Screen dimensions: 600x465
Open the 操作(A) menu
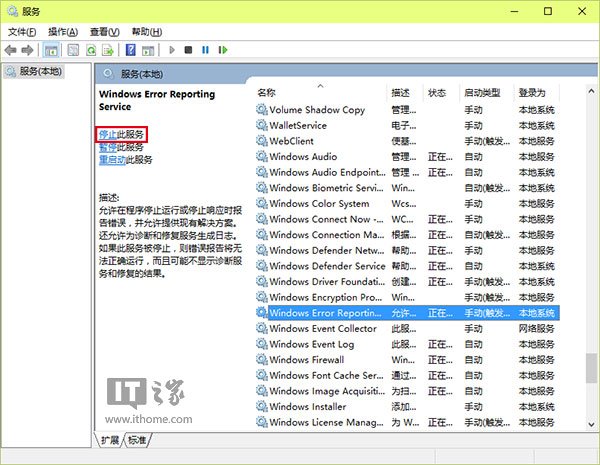pyautogui.click(x=64, y=31)
